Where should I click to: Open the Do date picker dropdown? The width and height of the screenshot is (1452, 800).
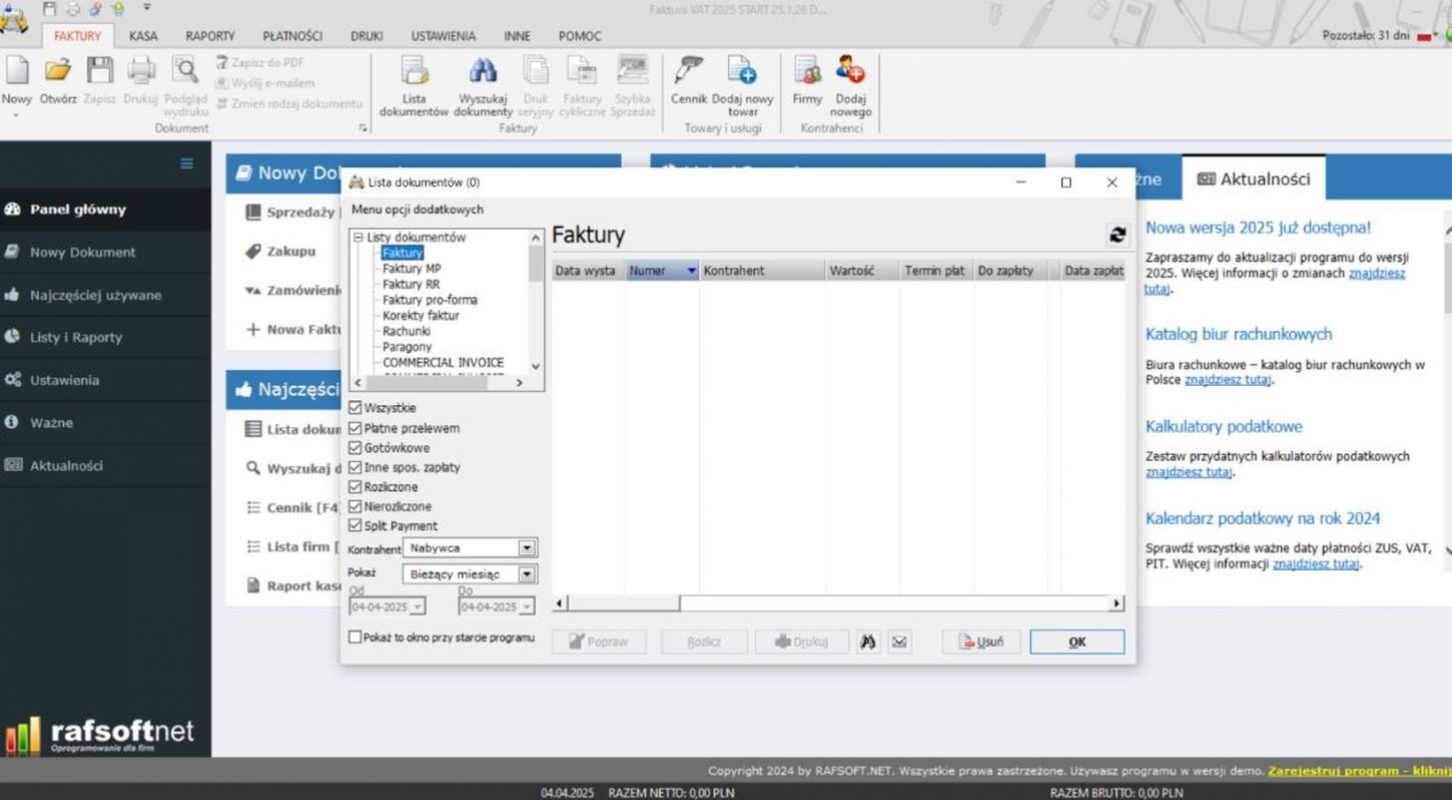(x=527, y=607)
